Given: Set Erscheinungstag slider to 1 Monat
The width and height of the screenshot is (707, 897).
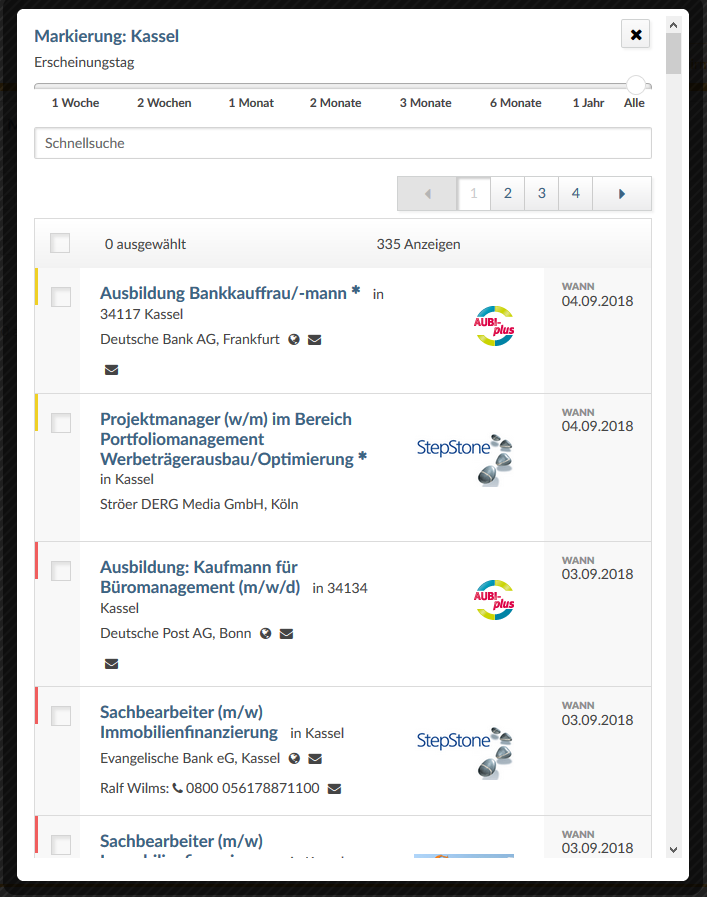Looking at the screenshot, I should coord(251,87).
